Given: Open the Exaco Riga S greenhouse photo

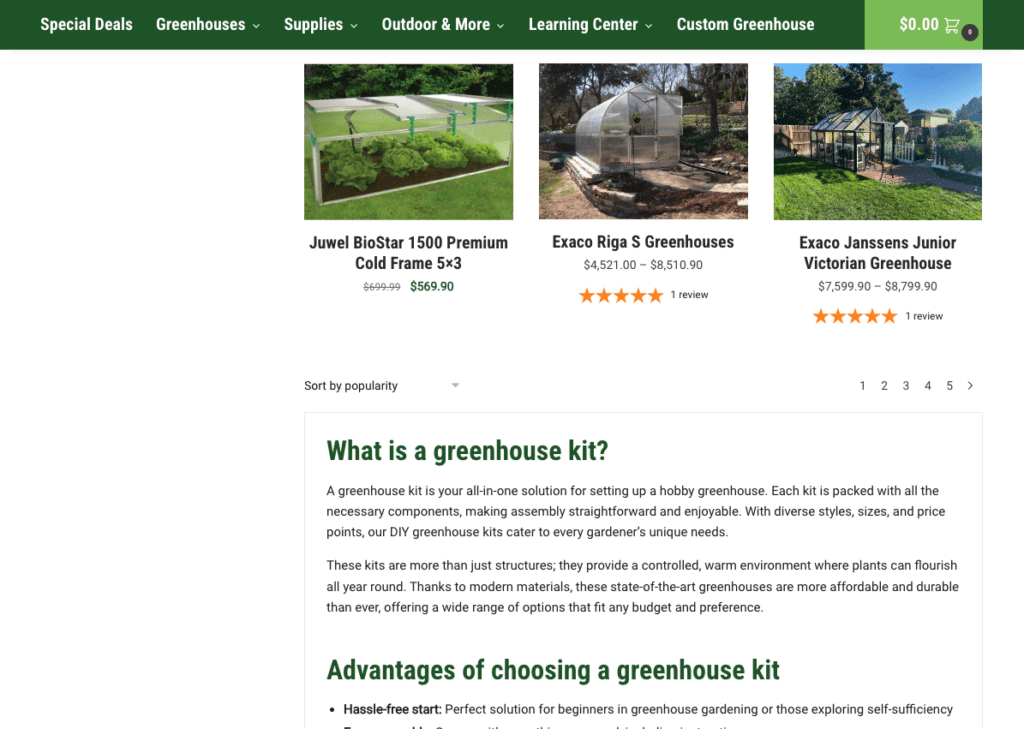Looking at the screenshot, I should [x=643, y=141].
